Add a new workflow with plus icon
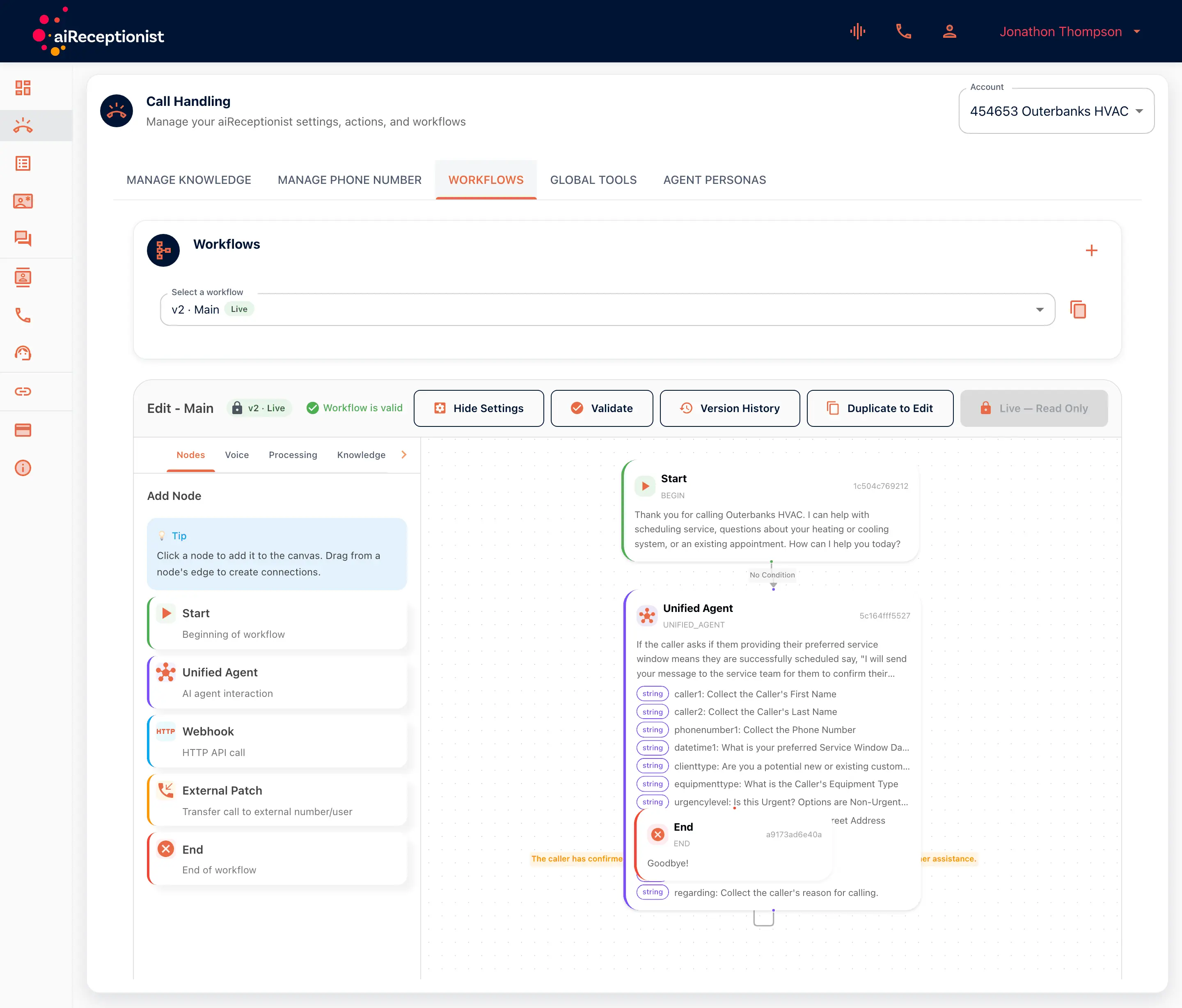The image size is (1182, 1008). coord(1091,250)
